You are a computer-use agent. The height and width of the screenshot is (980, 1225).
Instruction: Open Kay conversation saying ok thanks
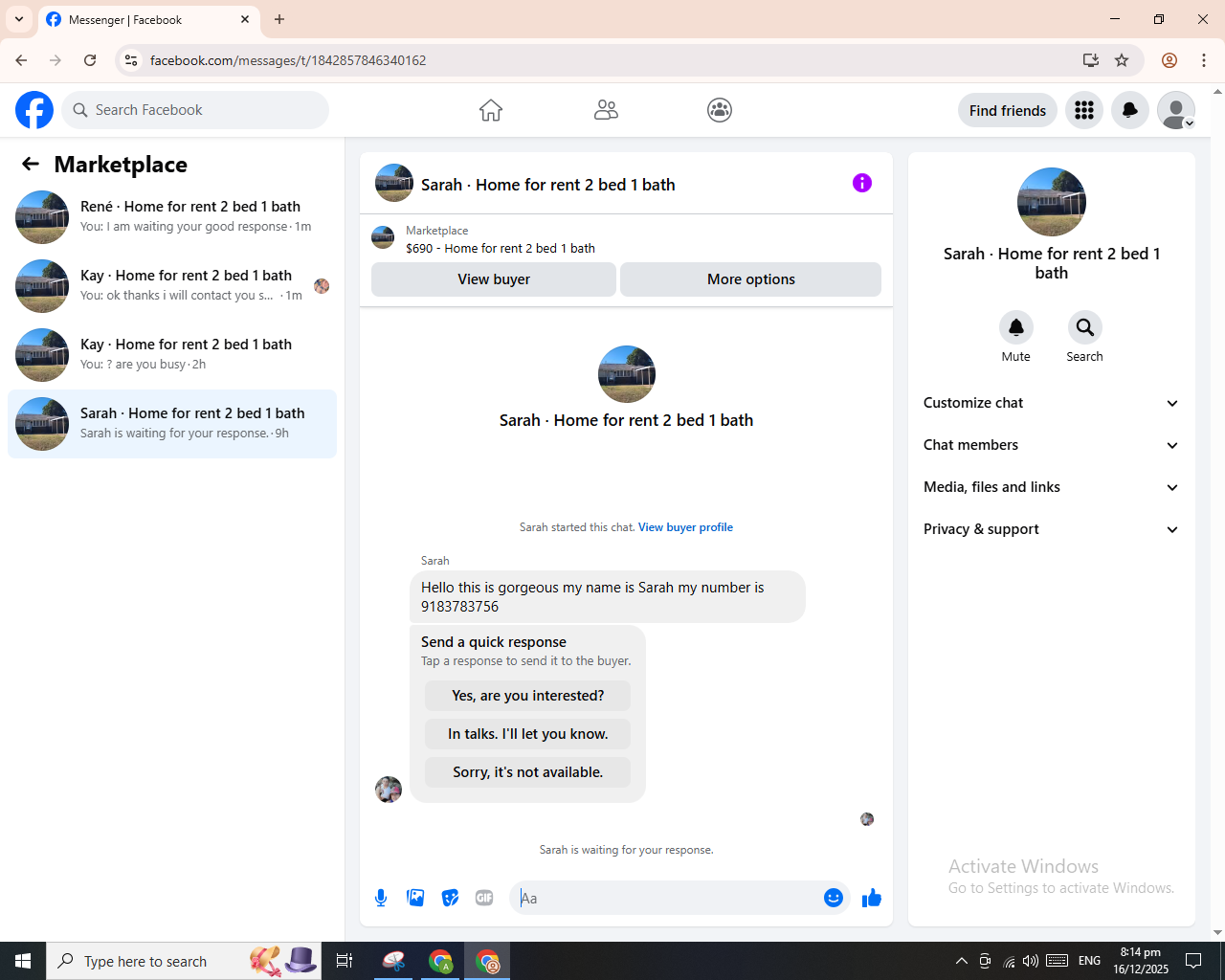pos(172,286)
